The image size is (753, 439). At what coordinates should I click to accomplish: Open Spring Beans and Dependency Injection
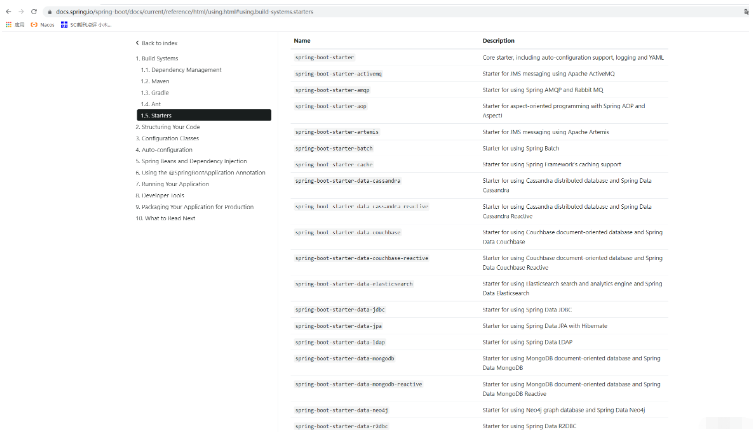click(x=191, y=161)
